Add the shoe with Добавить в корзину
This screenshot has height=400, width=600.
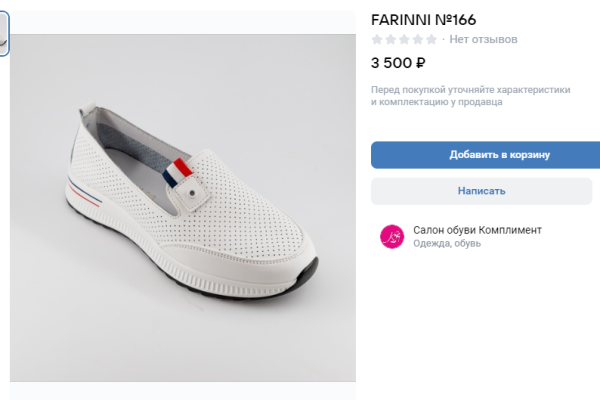[485, 155]
